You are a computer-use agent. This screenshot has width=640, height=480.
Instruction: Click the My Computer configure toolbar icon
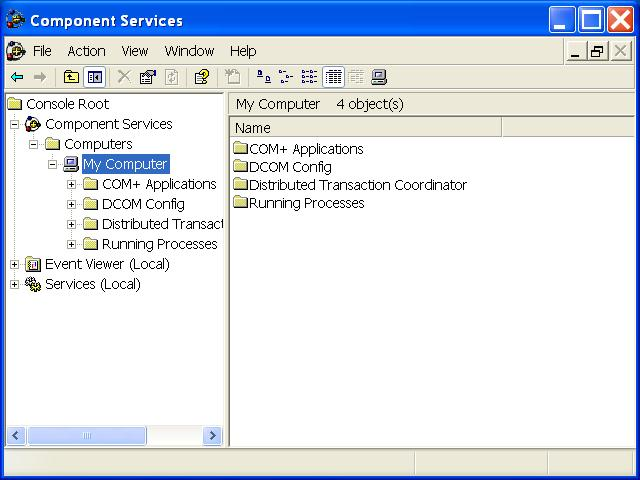[x=379, y=77]
